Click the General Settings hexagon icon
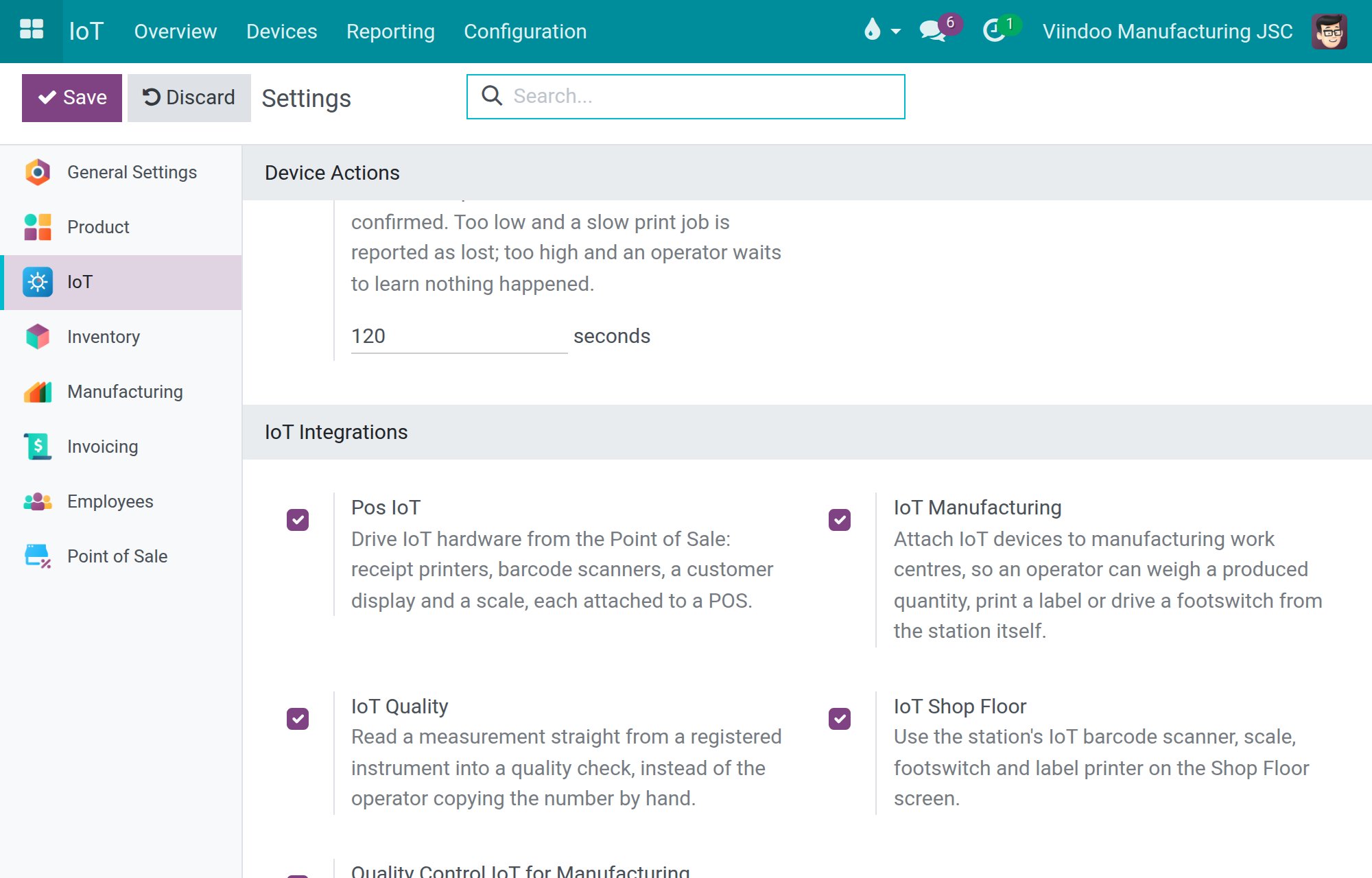 [38, 172]
